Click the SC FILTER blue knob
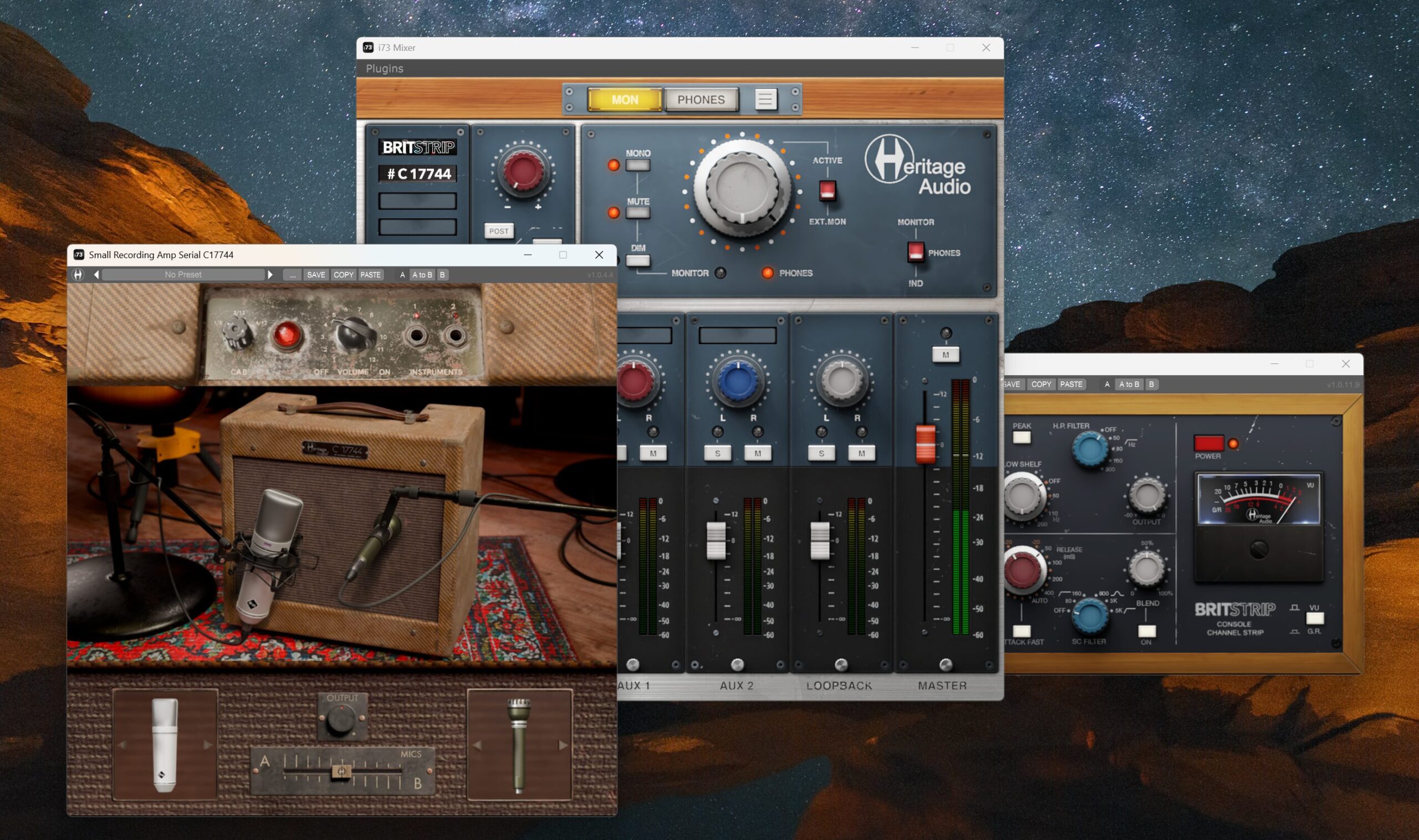Image resolution: width=1419 pixels, height=840 pixels. [1089, 615]
